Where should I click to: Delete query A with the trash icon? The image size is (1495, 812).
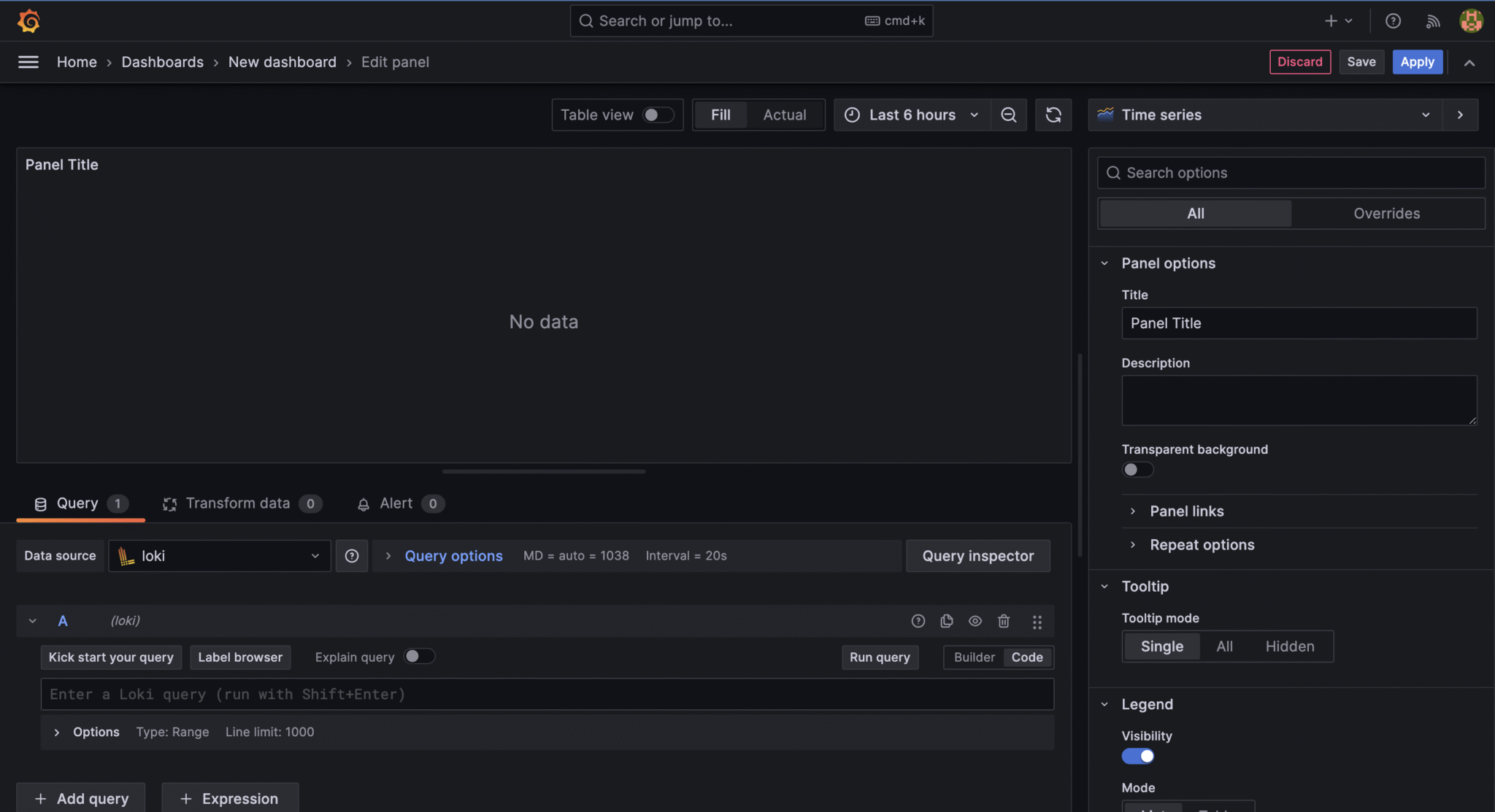pos(1004,621)
